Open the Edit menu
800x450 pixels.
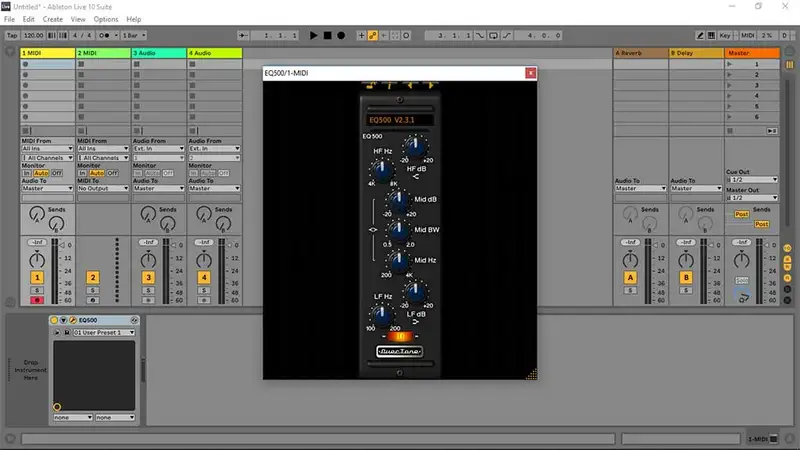pyautogui.click(x=29, y=19)
